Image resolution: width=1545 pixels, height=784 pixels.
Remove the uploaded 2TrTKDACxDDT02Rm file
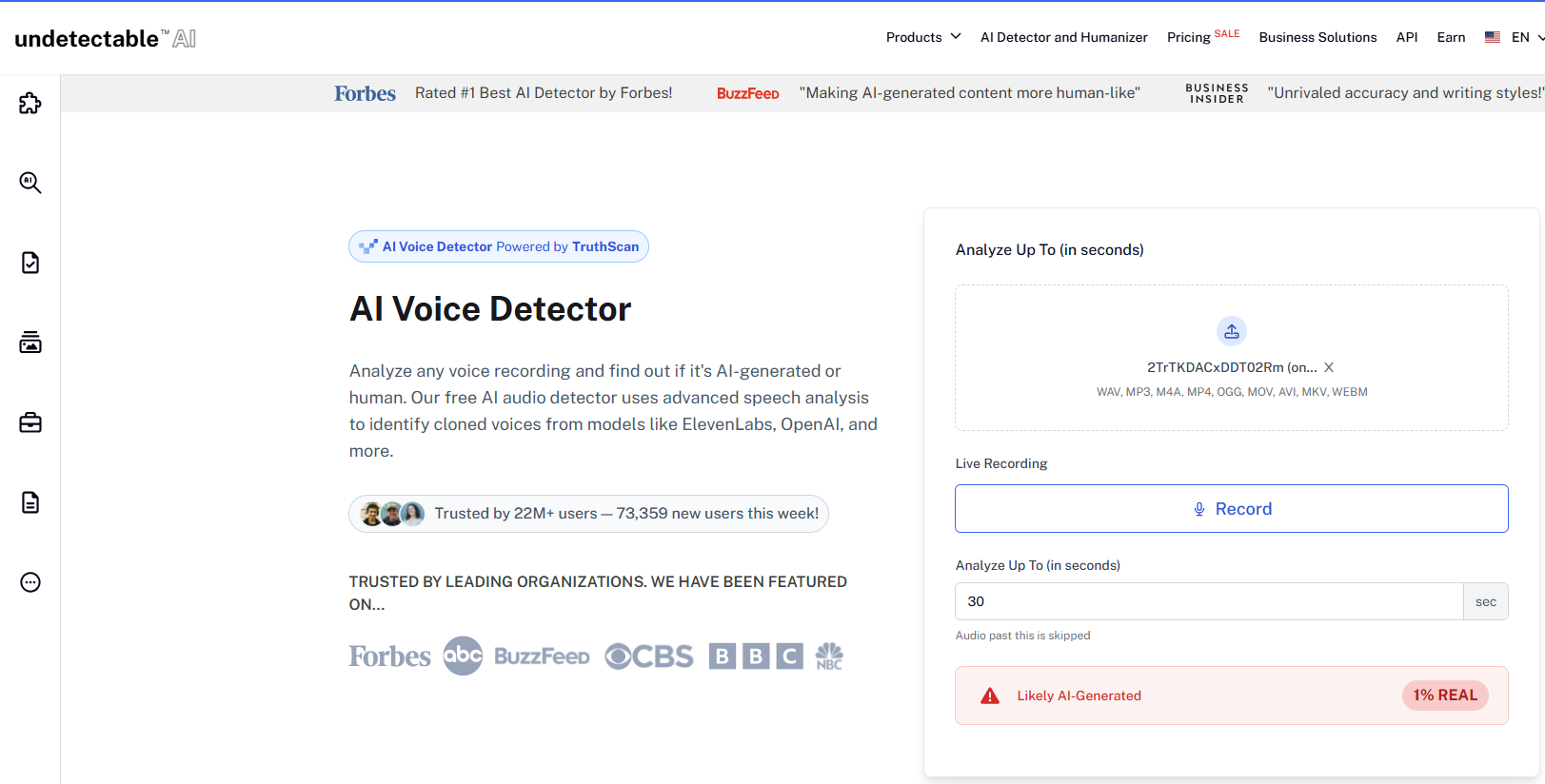tap(1329, 367)
